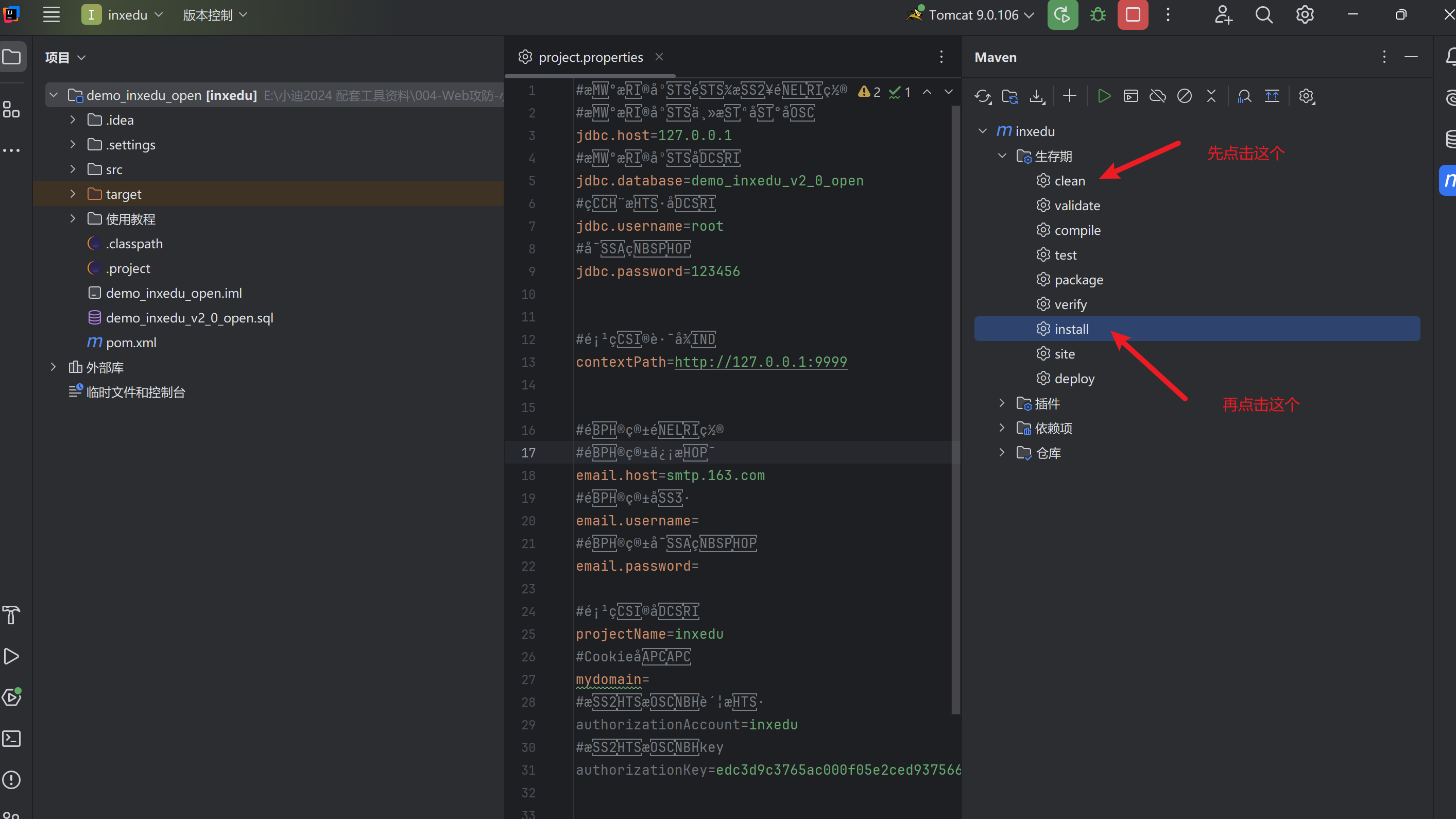Expand the 依赖项 node in Maven
This screenshot has width=1456, height=819.
click(x=1002, y=428)
